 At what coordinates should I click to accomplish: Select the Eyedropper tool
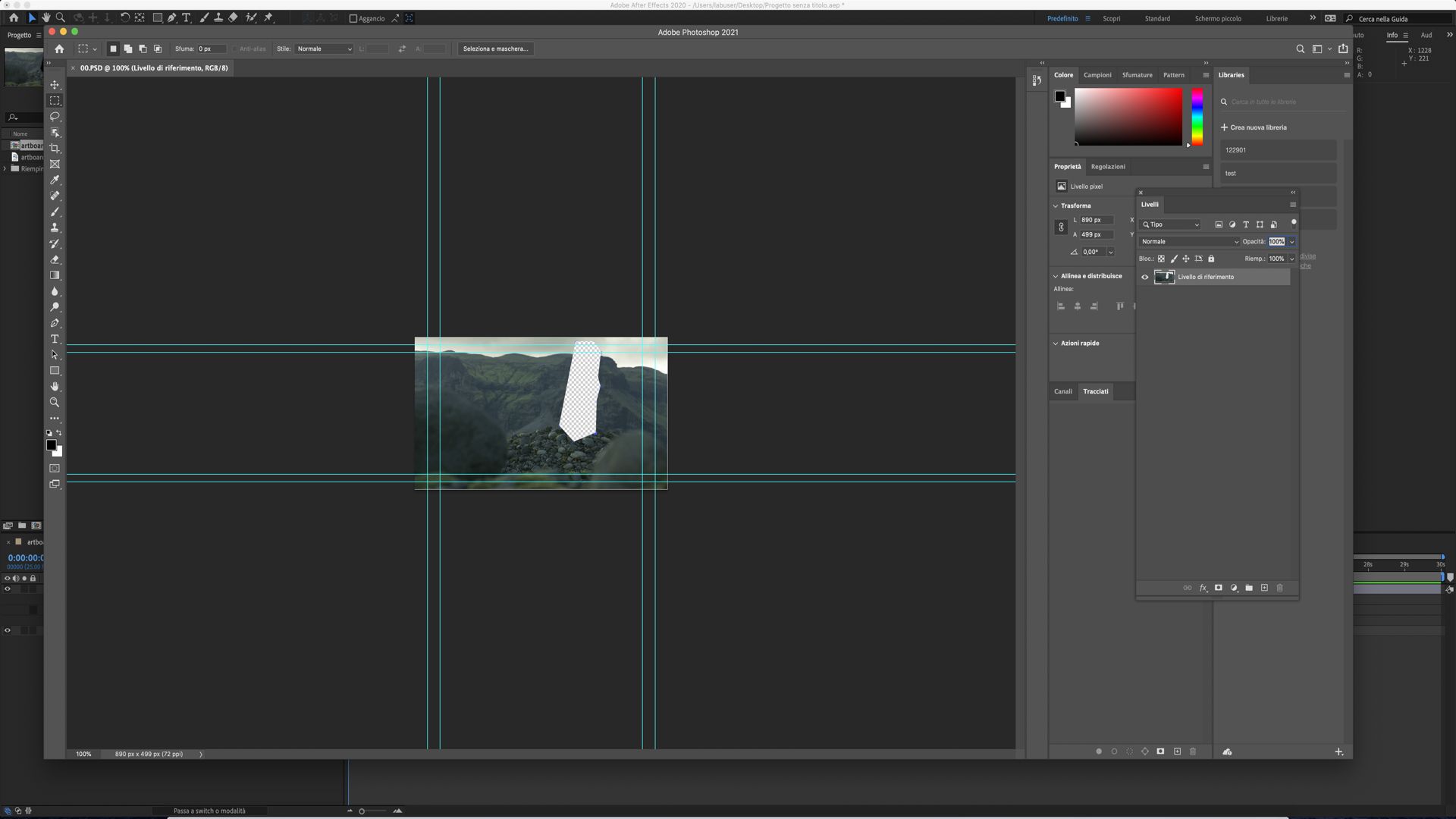55,180
